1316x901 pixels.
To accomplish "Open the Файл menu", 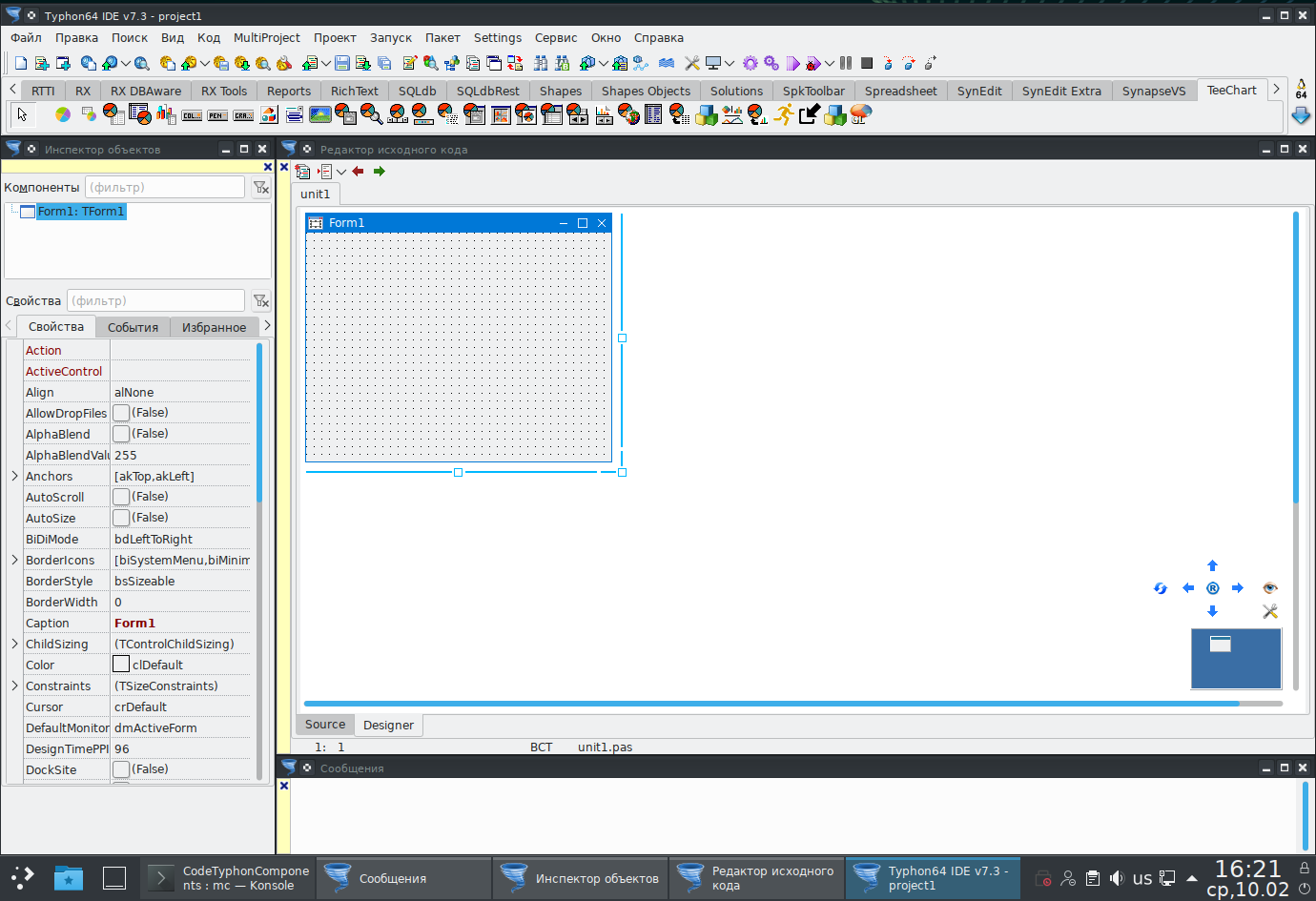I will (x=27, y=38).
